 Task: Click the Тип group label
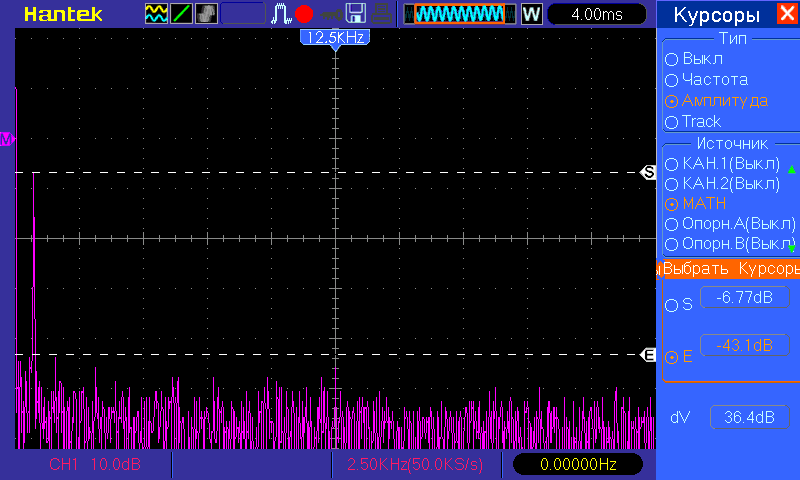tap(733, 38)
